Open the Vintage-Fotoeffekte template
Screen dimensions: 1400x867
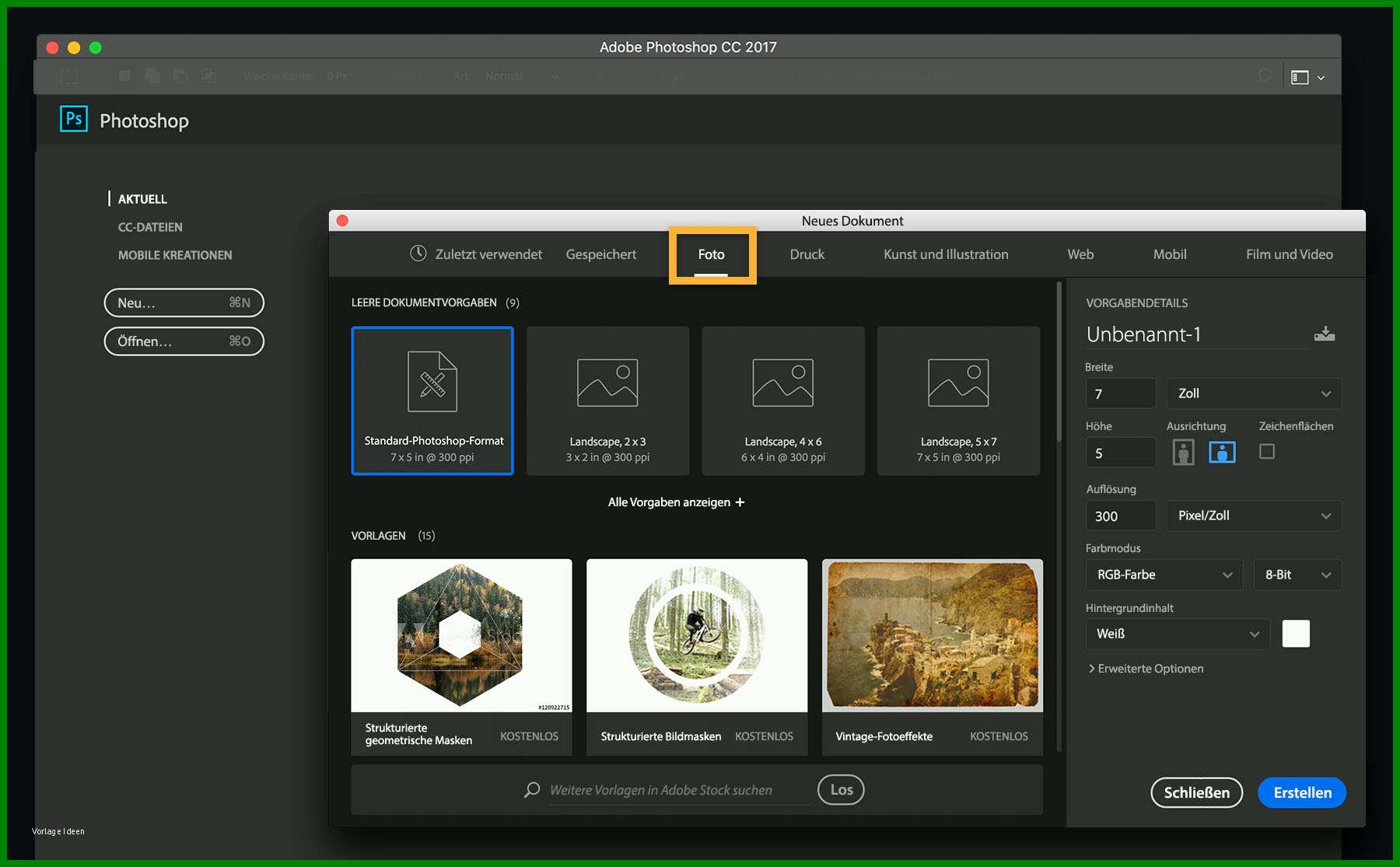pyautogui.click(x=933, y=657)
